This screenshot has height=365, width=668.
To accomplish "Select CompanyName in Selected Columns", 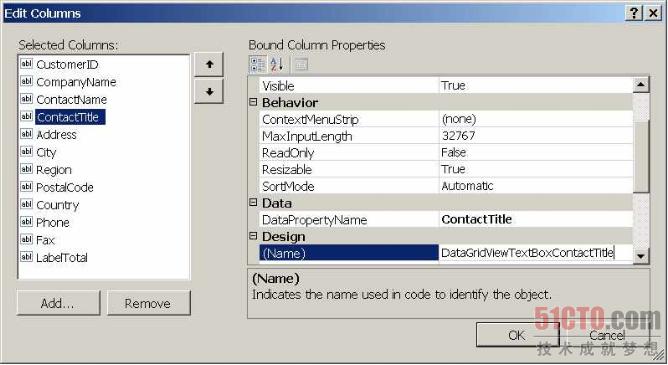I will (76, 82).
